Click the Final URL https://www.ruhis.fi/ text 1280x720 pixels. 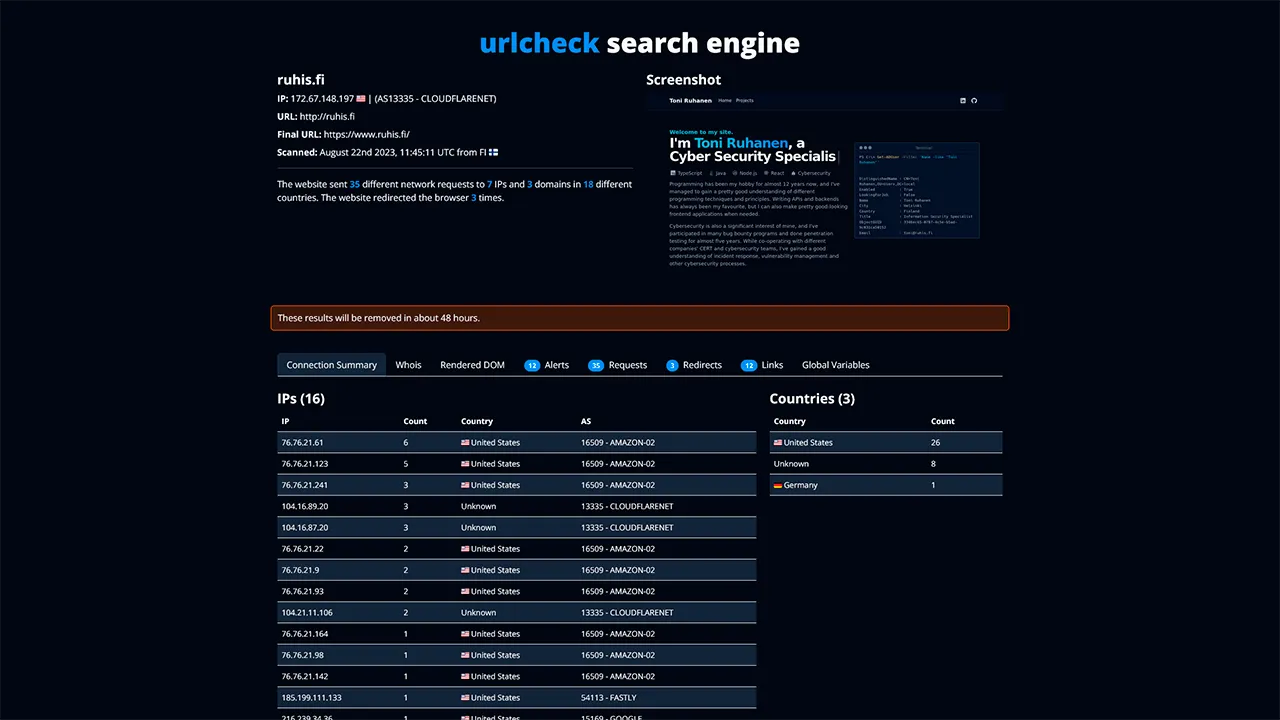(x=366, y=135)
